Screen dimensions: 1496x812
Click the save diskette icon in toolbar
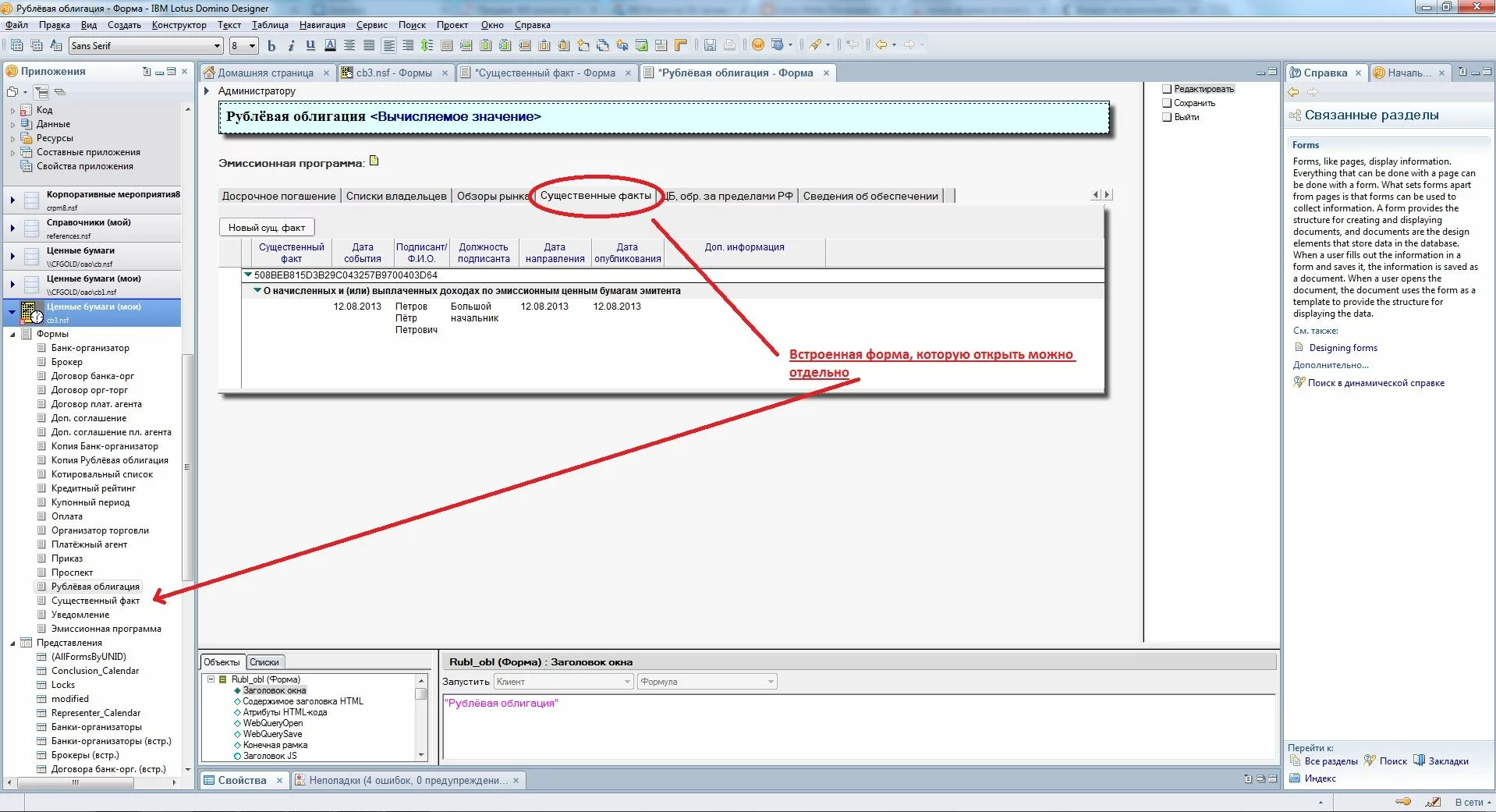(x=710, y=45)
